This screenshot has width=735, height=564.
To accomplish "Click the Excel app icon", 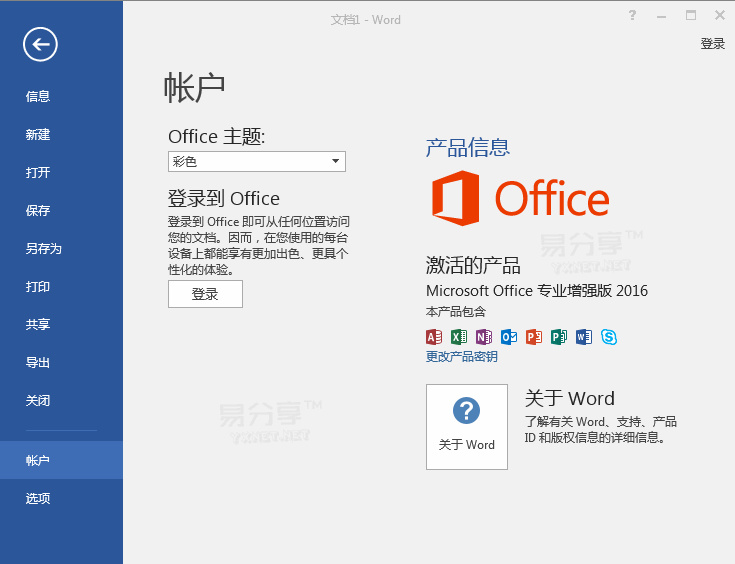I will coord(459,337).
